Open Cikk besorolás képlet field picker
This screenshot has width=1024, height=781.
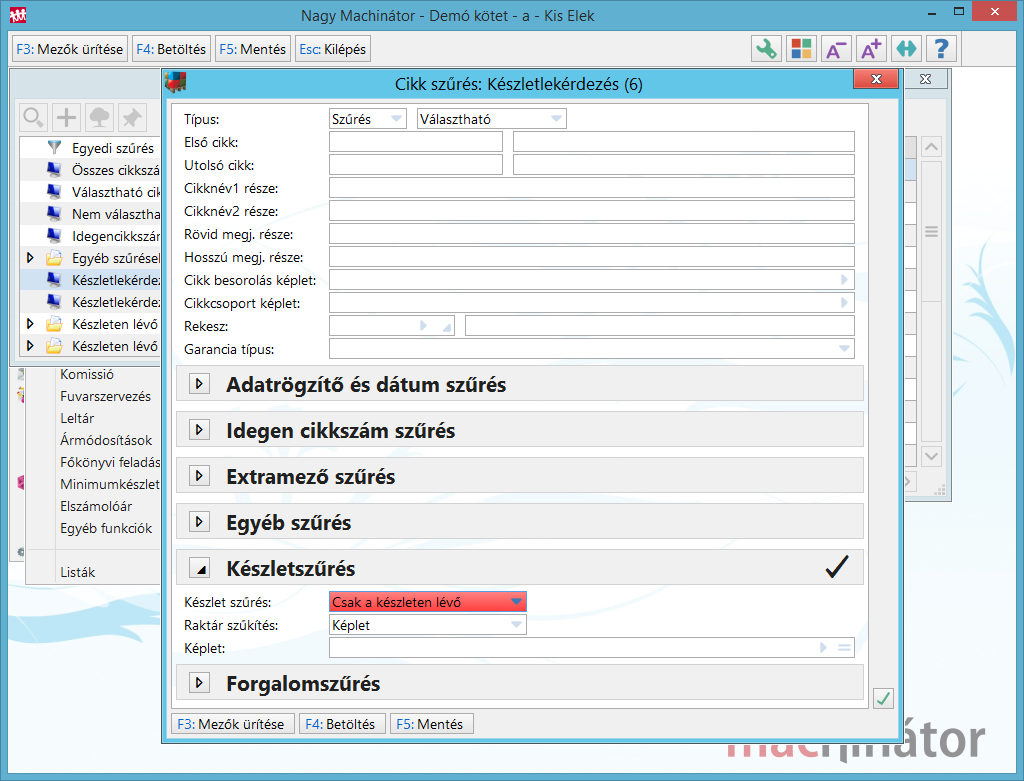pyautogui.click(x=844, y=279)
